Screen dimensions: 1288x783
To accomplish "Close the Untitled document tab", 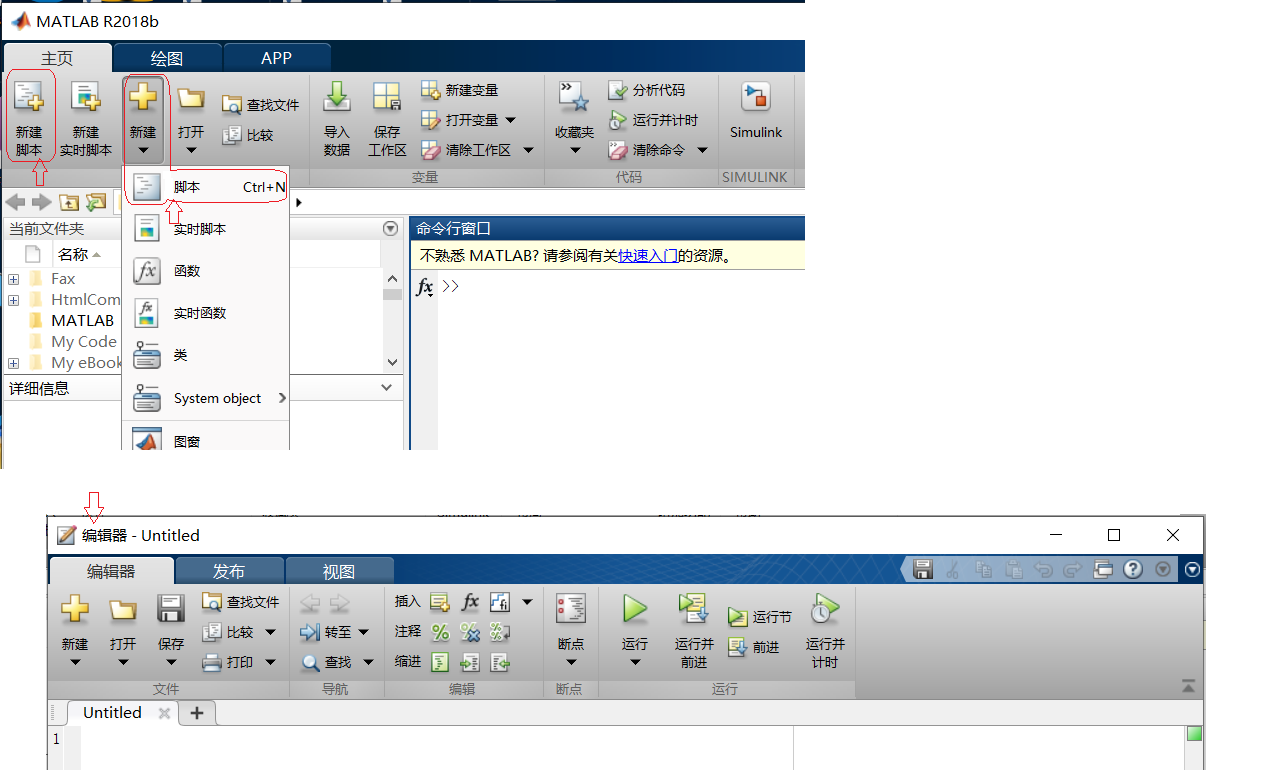I will 165,713.
